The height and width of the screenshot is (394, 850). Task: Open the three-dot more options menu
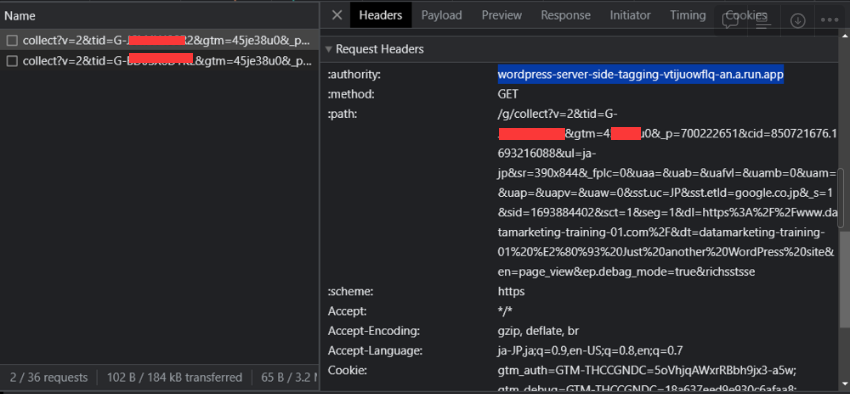point(829,20)
